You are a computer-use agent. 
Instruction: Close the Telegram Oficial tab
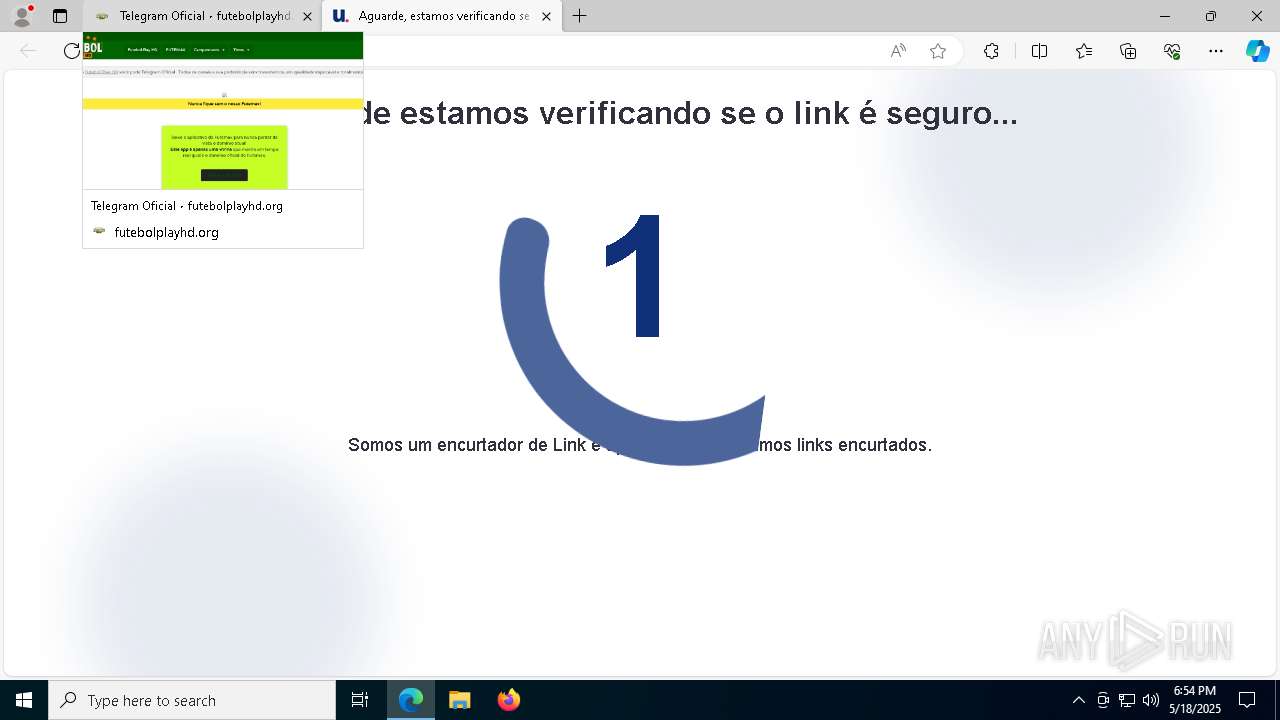pos(307,16)
